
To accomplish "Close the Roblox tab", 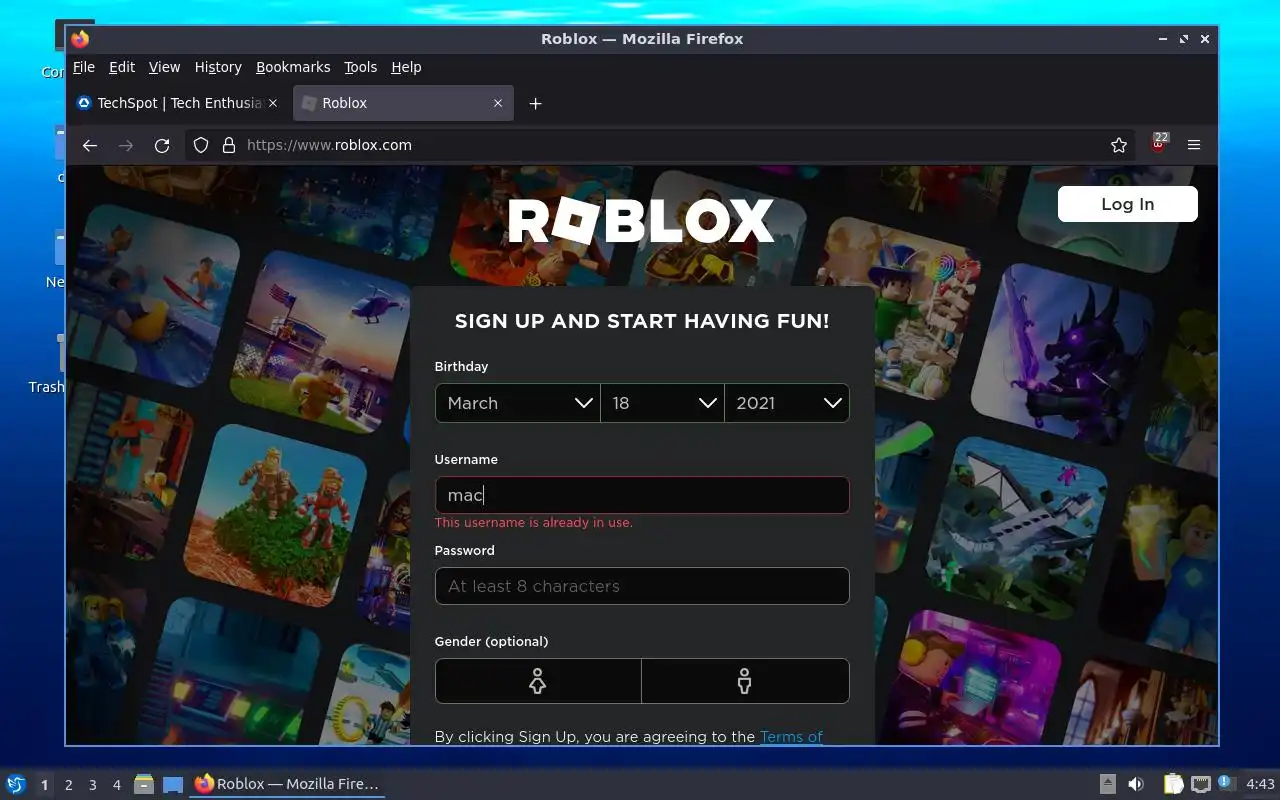I will [x=498, y=103].
